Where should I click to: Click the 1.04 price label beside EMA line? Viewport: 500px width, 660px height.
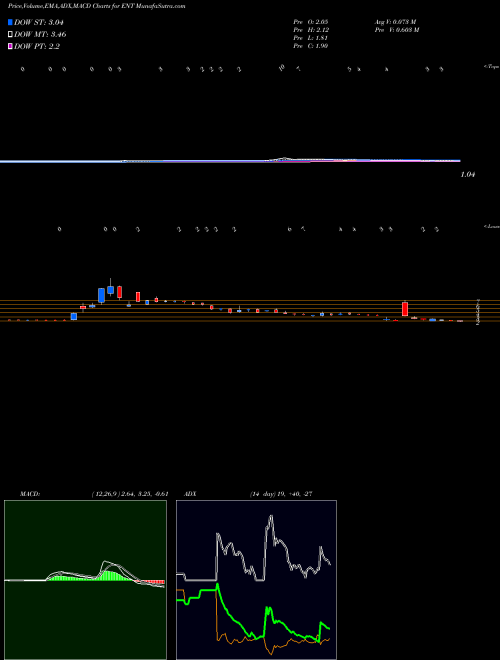468,175
